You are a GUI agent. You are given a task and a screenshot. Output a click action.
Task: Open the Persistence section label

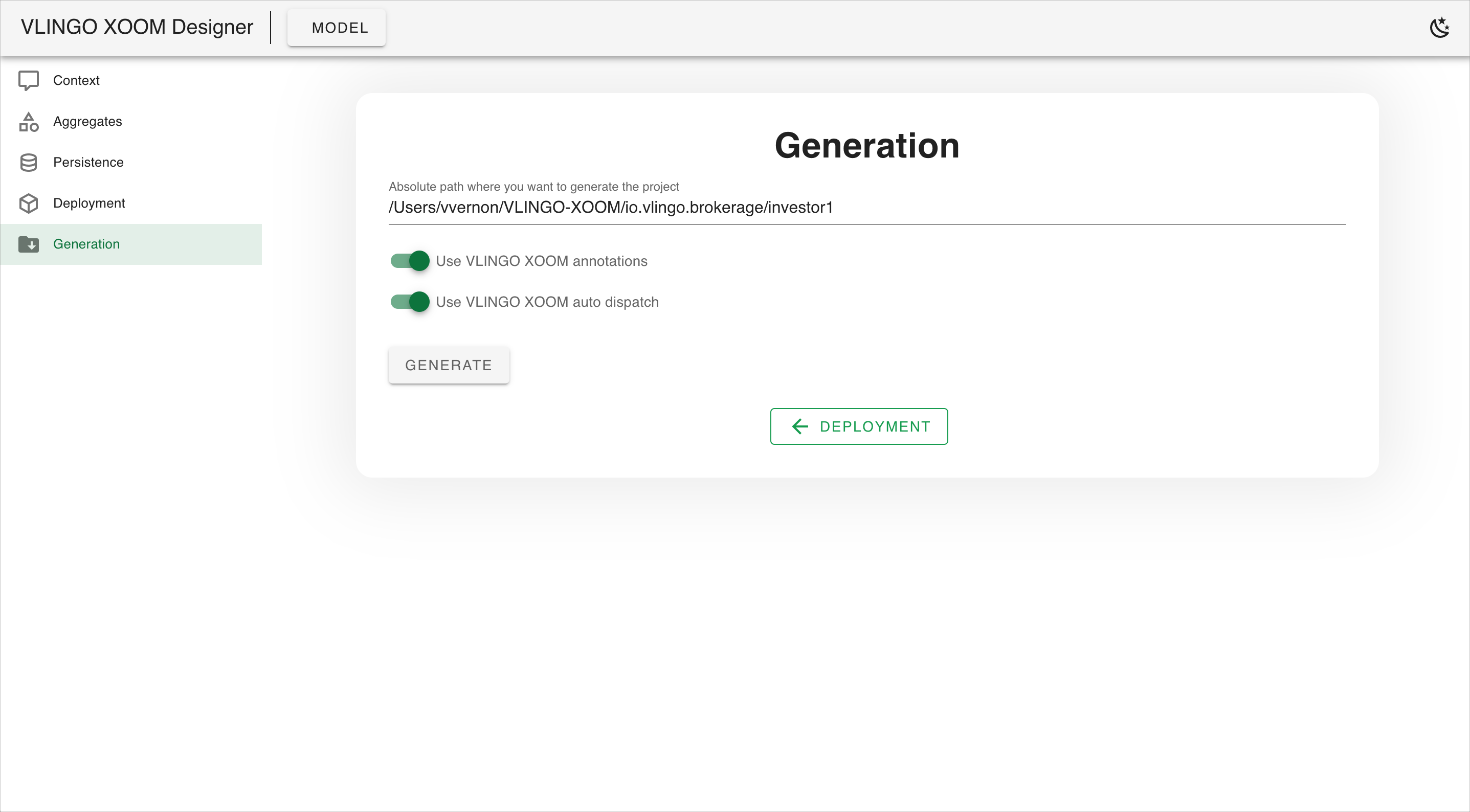tap(88, 162)
